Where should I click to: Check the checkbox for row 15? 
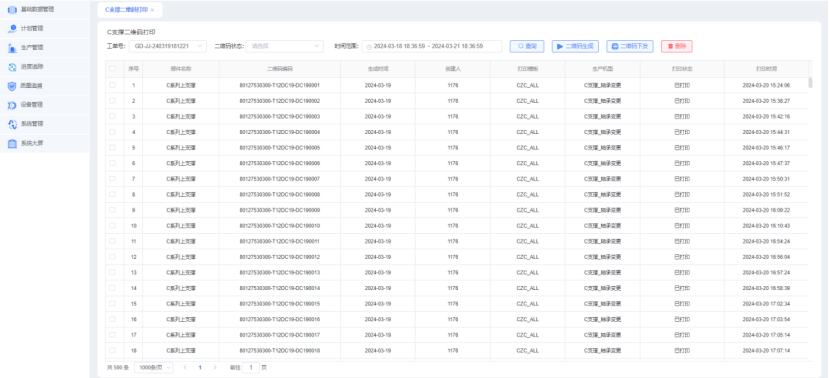tap(112, 303)
